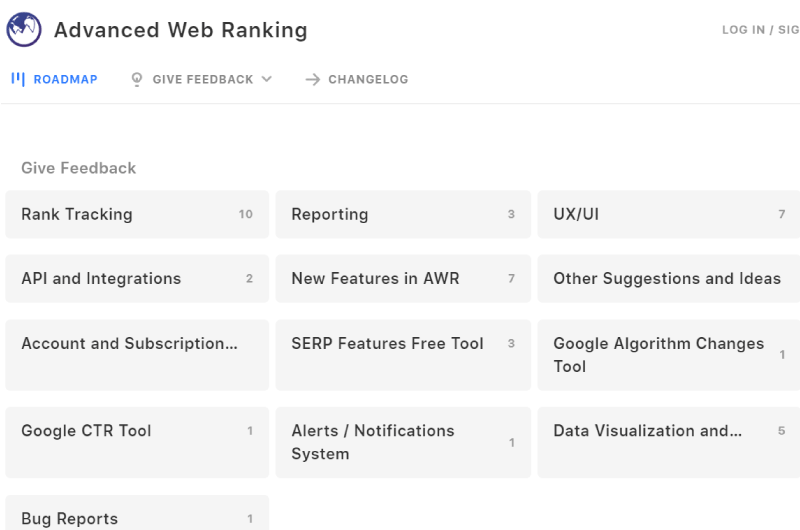Screen dimensions: 800x530
Task: Open the Alerts / Notifications System board
Action: pyautogui.click(x=403, y=443)
